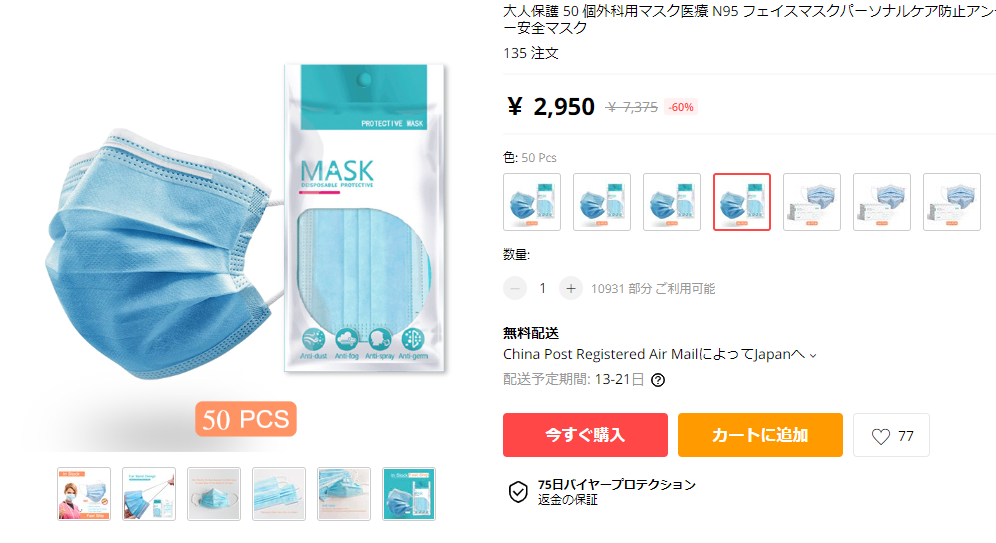Click the quantity input field showing 1

click(542, 288)
